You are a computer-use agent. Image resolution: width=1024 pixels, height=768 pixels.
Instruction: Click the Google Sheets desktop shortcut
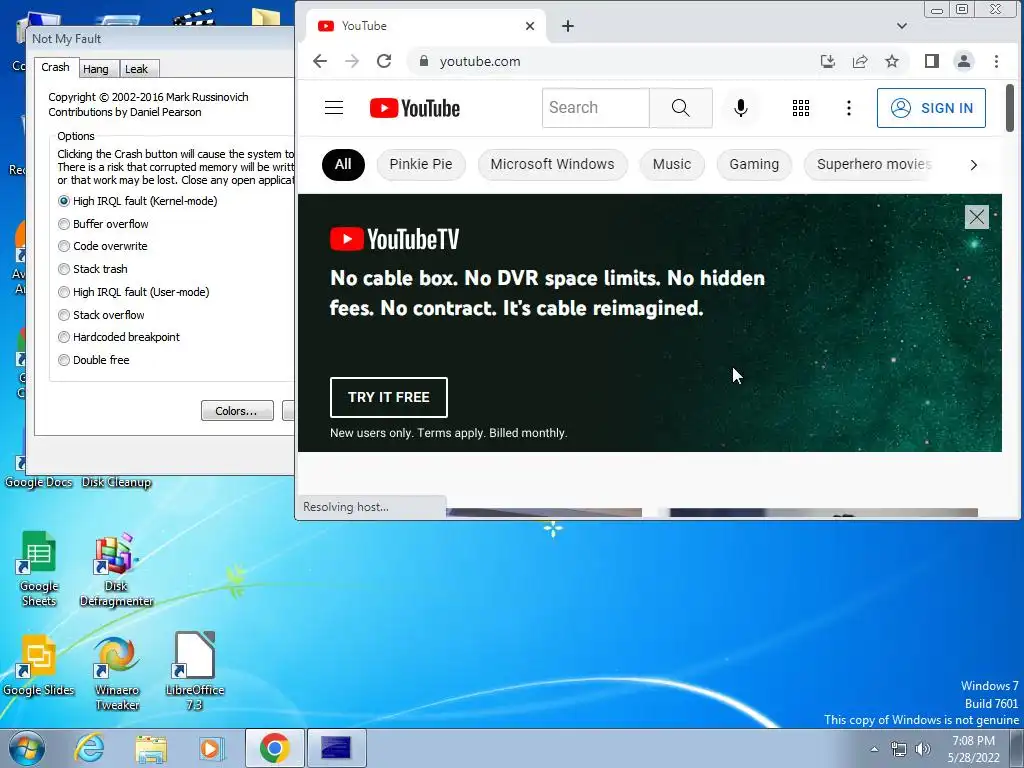[x=39, y=568]
